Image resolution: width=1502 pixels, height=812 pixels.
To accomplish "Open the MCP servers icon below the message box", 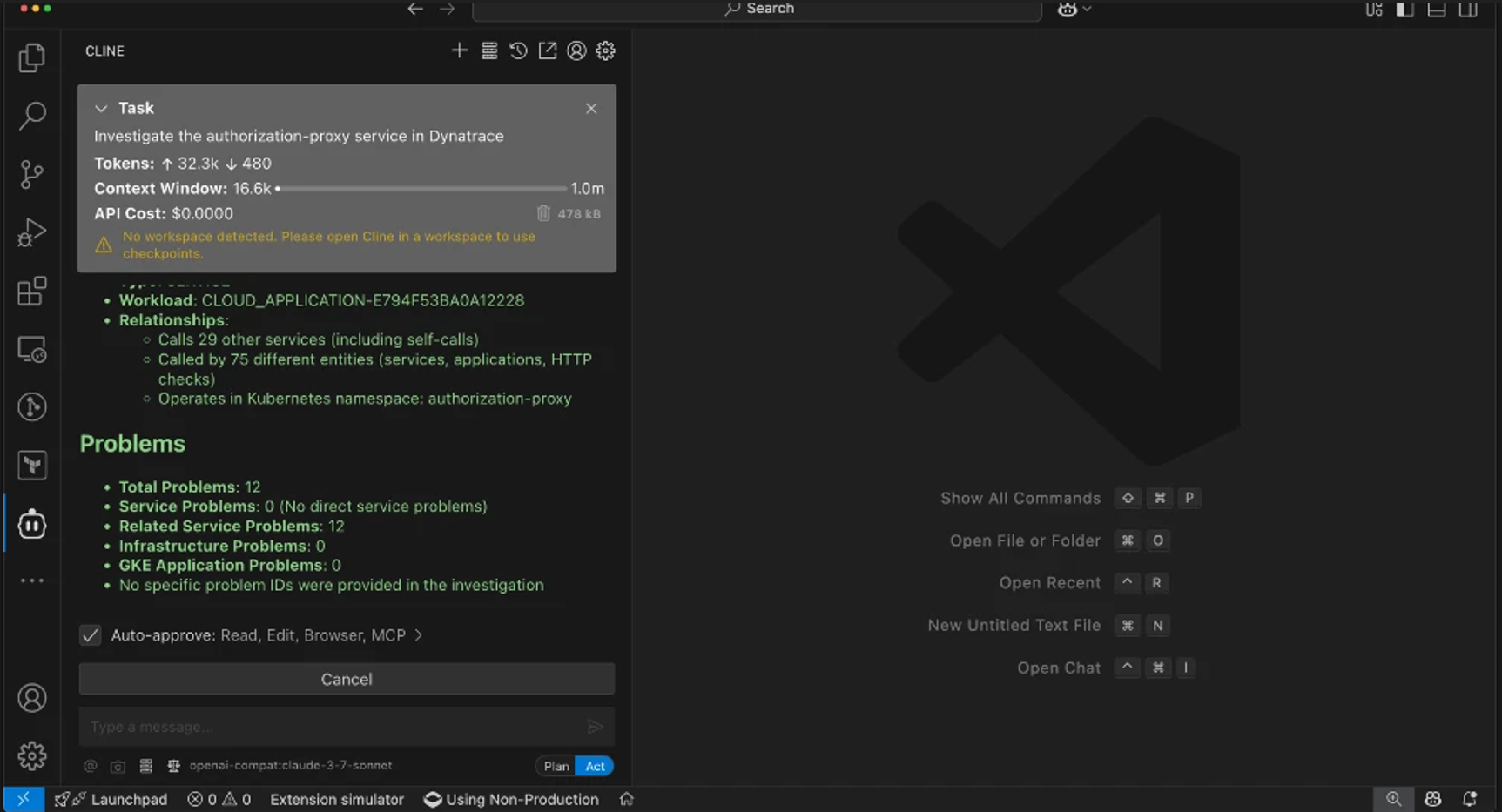I will coord(145,766).
